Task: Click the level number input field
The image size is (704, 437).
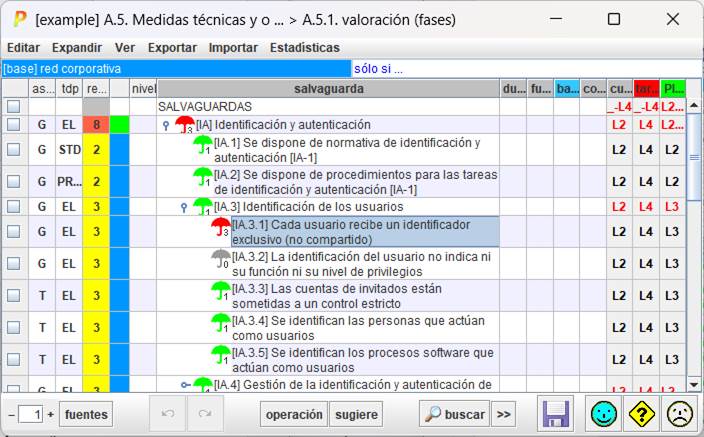Action: click(31, 415)
